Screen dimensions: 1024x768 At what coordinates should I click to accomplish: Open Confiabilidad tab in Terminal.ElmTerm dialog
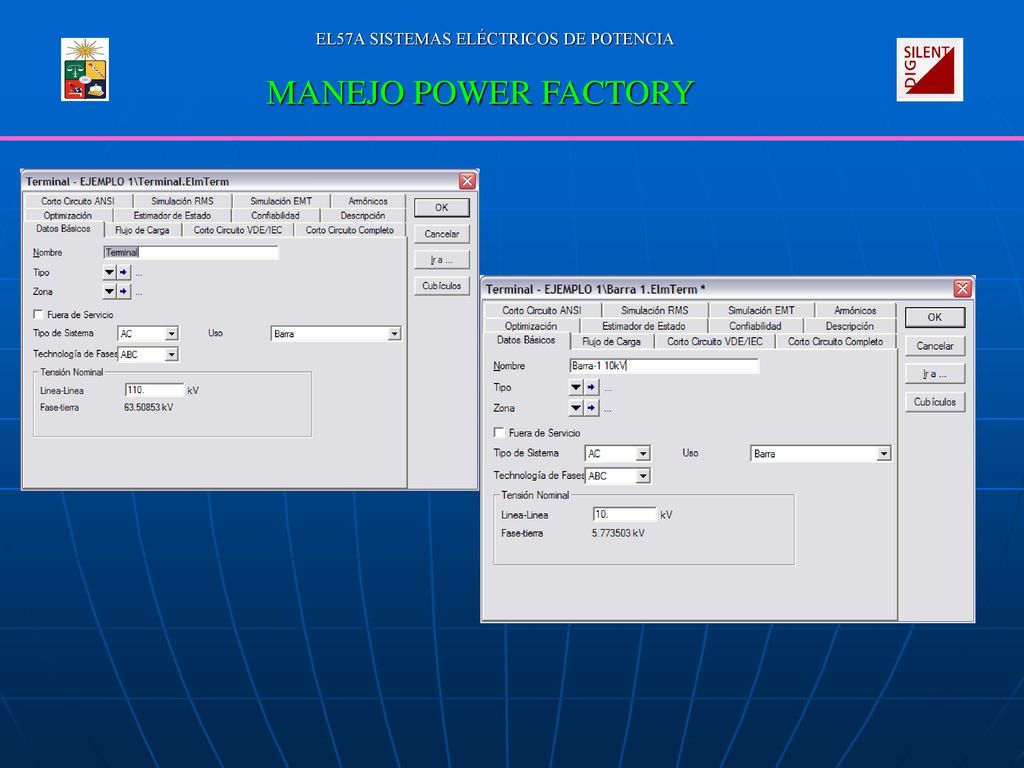pyautogui.click(x=275, y=216)
